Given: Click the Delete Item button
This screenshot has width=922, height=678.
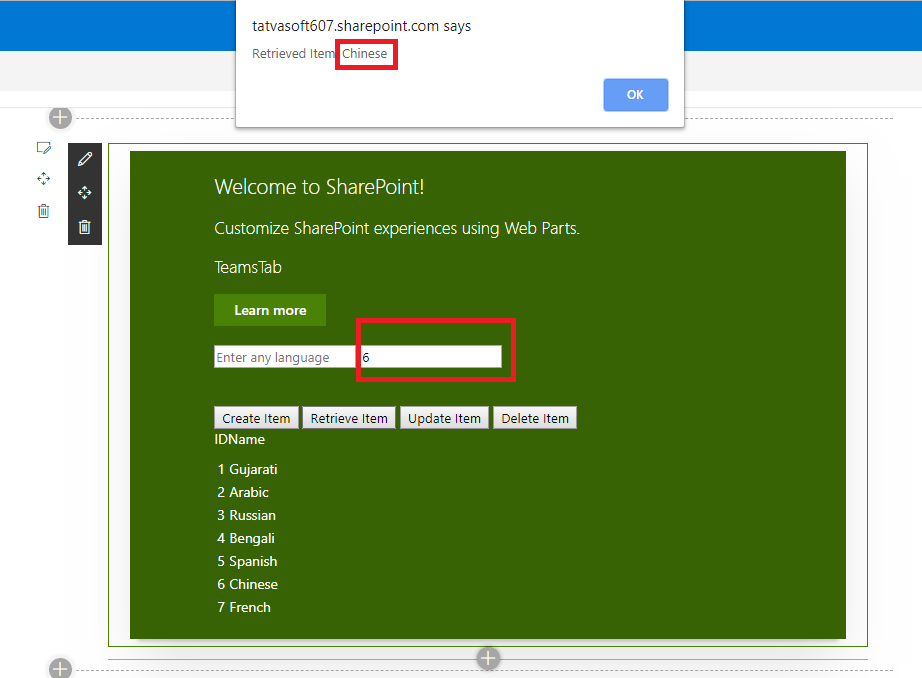Looking at the screenshot, I should [x=535, y=418].
